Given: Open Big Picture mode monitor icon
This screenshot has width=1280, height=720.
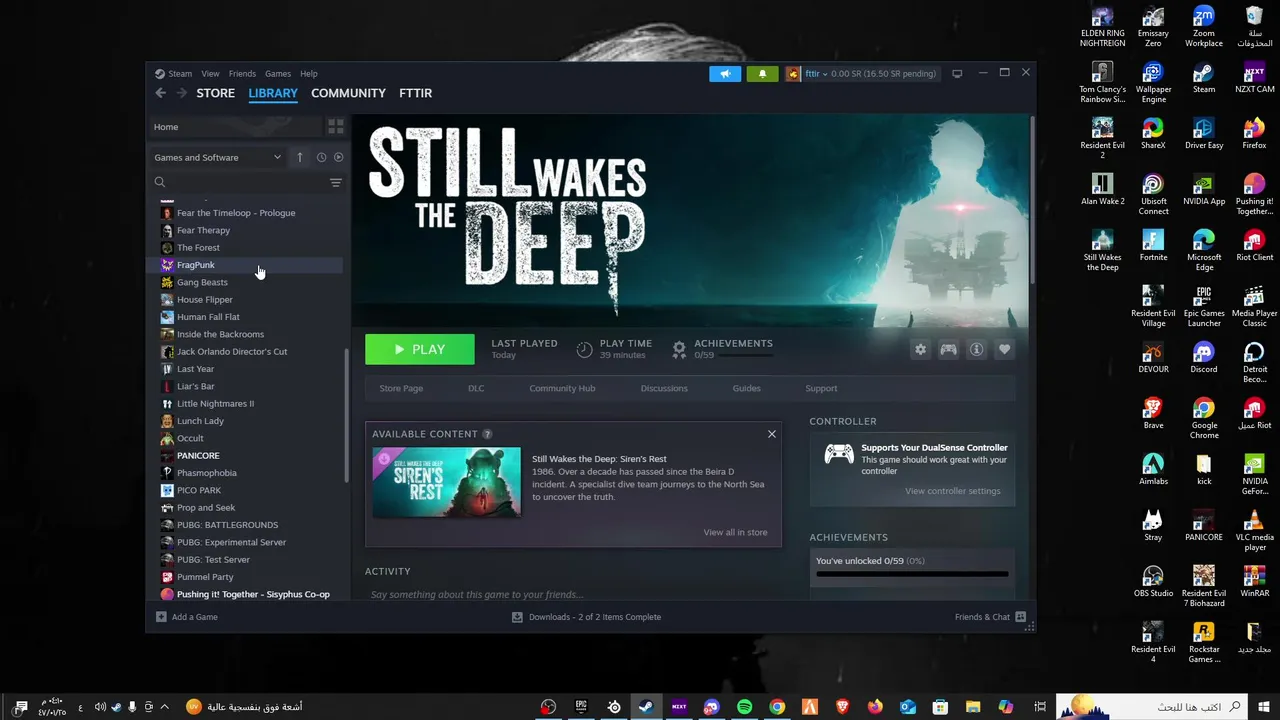Looking at the screenshot, I should click(957, 73).
